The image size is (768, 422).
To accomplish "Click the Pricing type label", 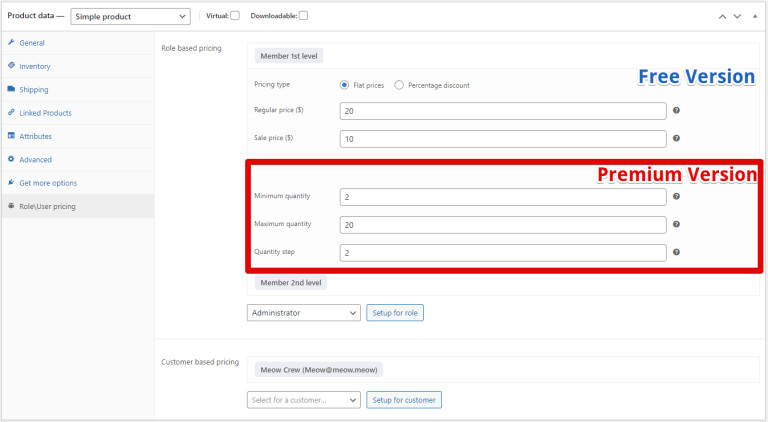I will point(272,84).
